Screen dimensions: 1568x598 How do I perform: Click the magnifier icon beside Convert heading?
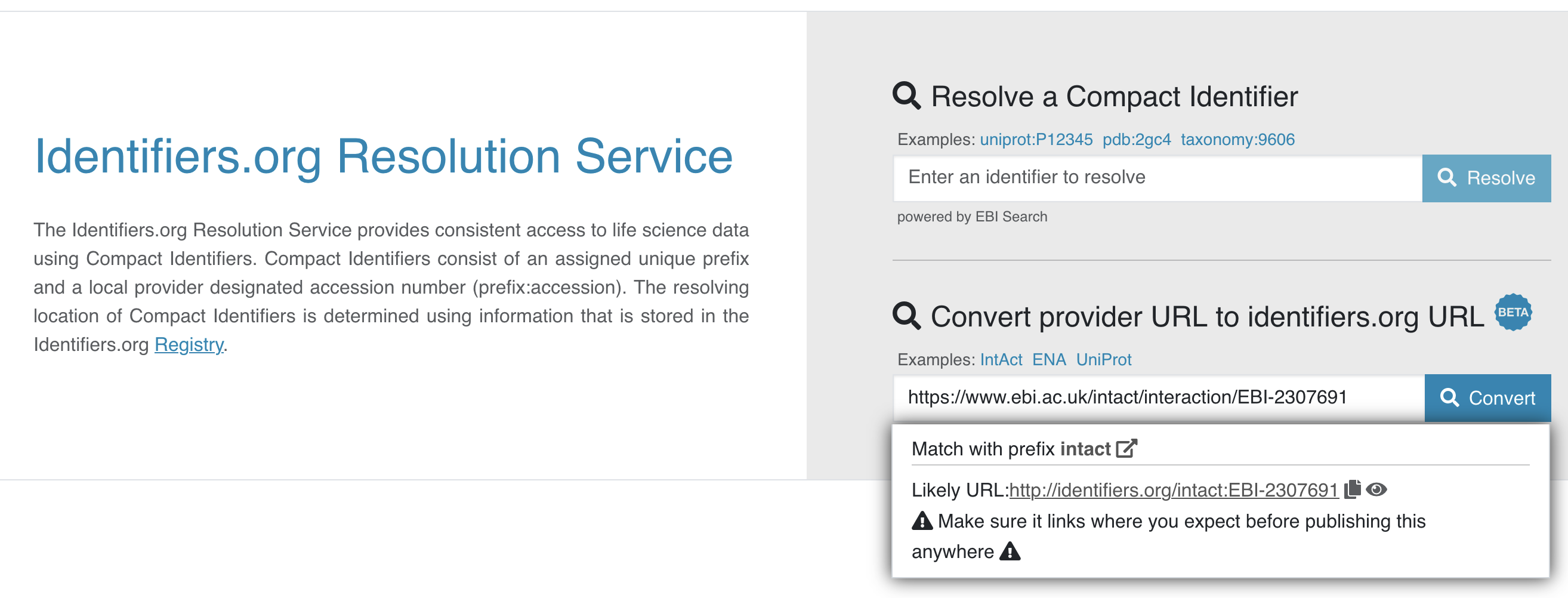click(906, 316)
